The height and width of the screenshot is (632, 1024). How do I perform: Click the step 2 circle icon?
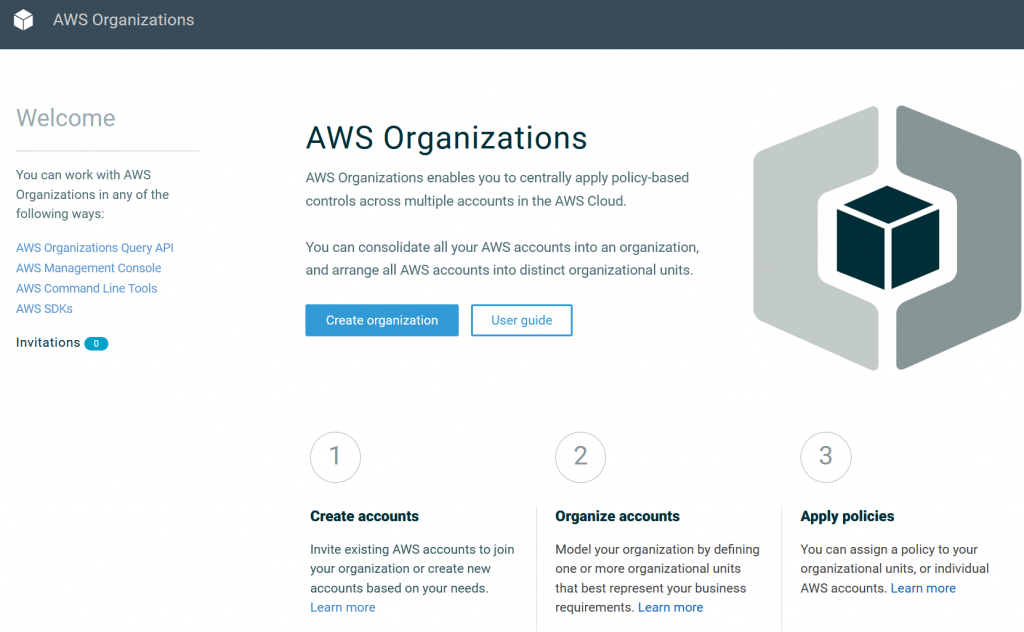tap(581, 457)
